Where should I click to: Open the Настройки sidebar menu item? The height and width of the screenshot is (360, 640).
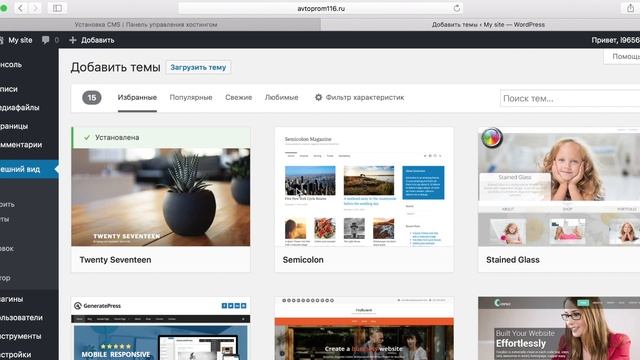[x=29, y=354]
